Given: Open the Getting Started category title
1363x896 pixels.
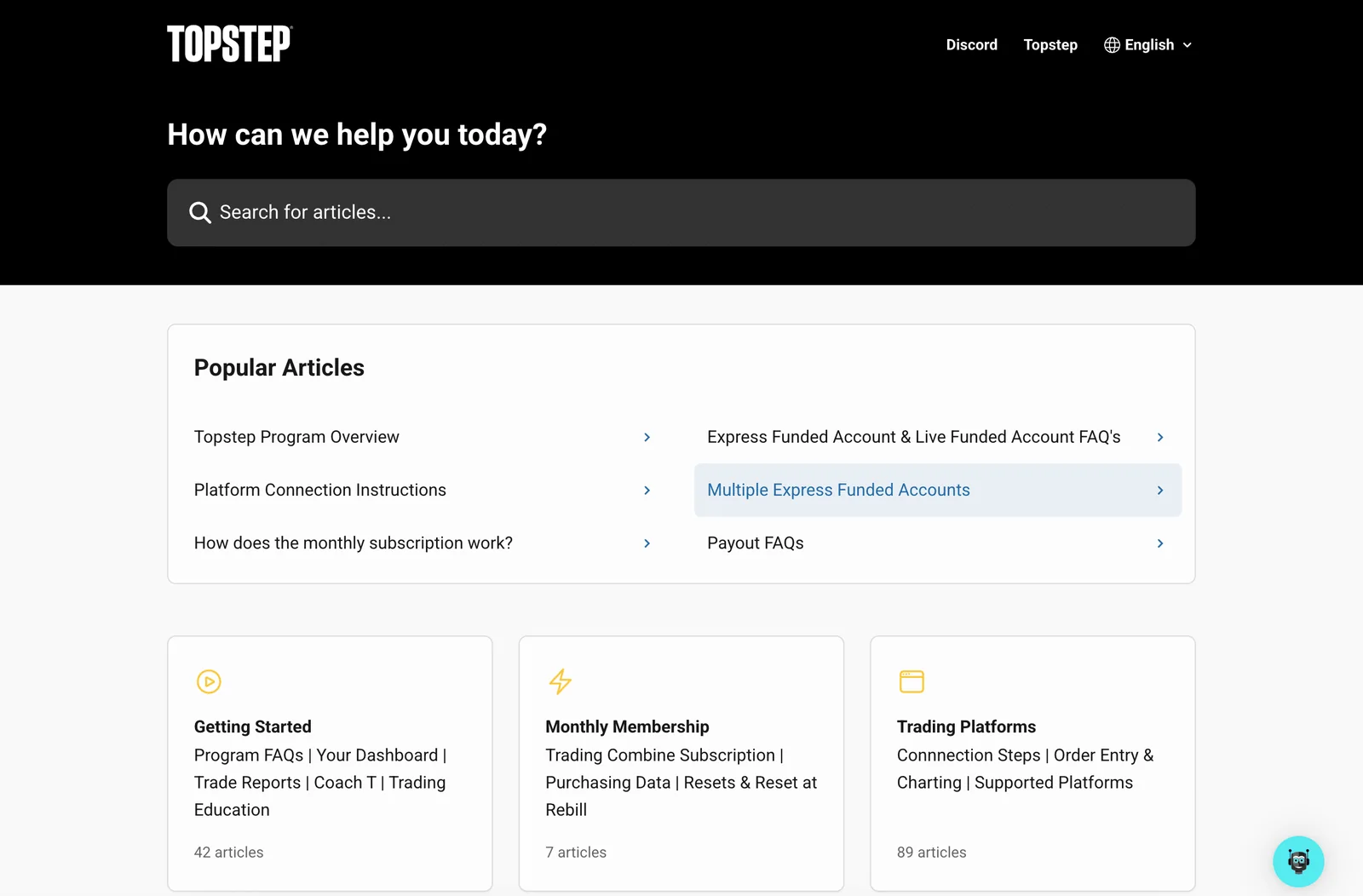Looking at the screenshot, I should 253,727.
